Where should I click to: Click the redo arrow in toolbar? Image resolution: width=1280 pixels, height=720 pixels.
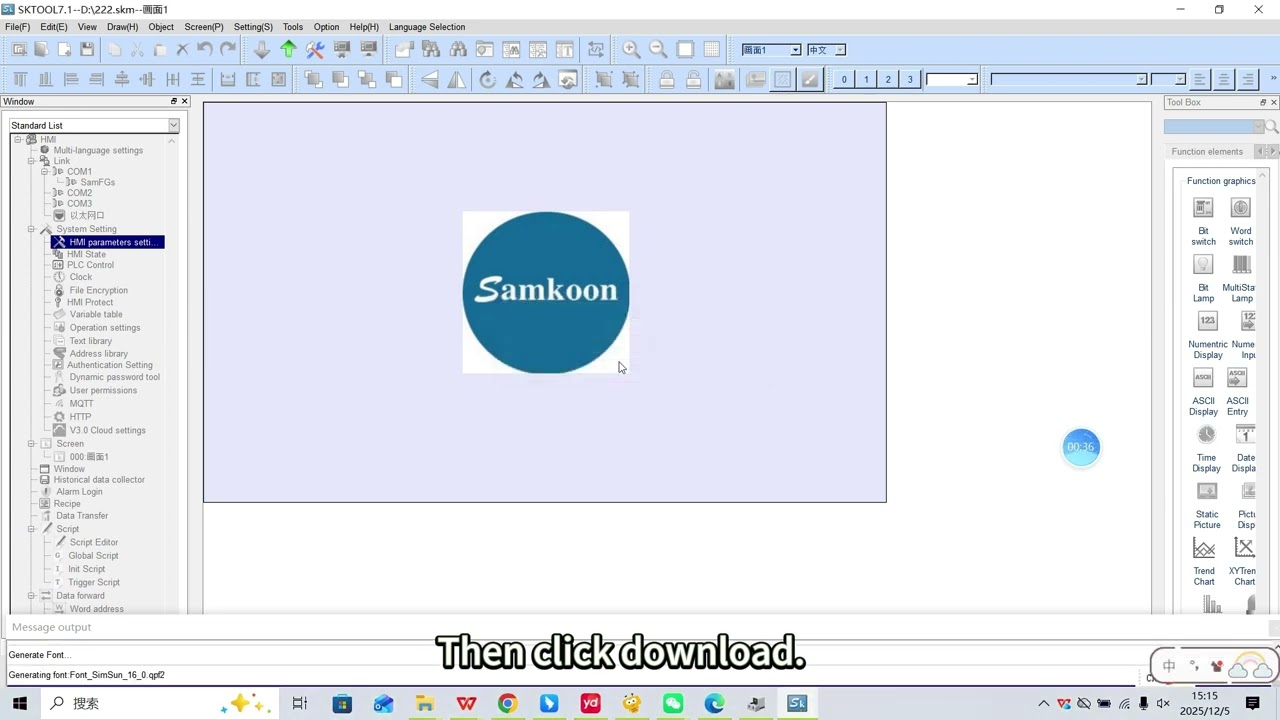pyautogui.click(x=228, y=49)
